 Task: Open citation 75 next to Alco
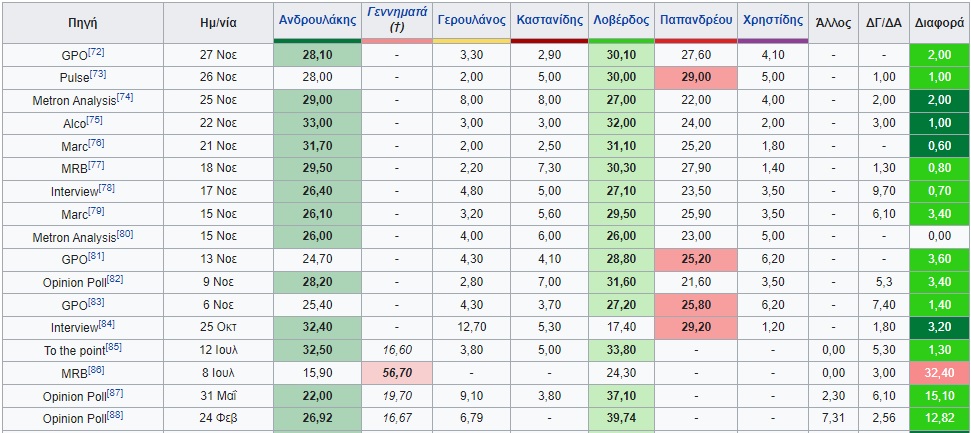[94, 119]
